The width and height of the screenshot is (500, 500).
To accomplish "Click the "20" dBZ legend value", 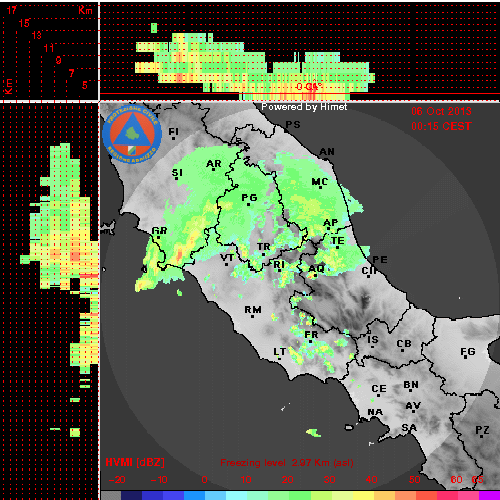I will click(x=288, y=480).
